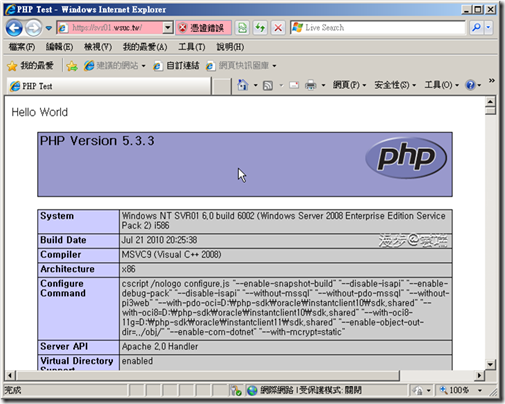Click the 100% zoom level button
The image size is (505, 404).
[455, 390]
